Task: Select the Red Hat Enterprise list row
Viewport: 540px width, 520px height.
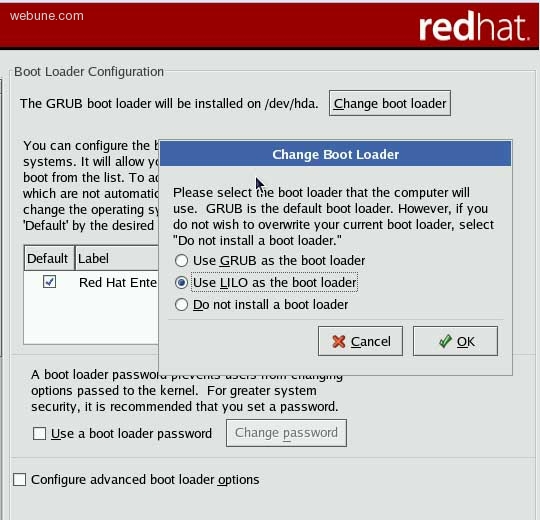Action: pos(91,282)
